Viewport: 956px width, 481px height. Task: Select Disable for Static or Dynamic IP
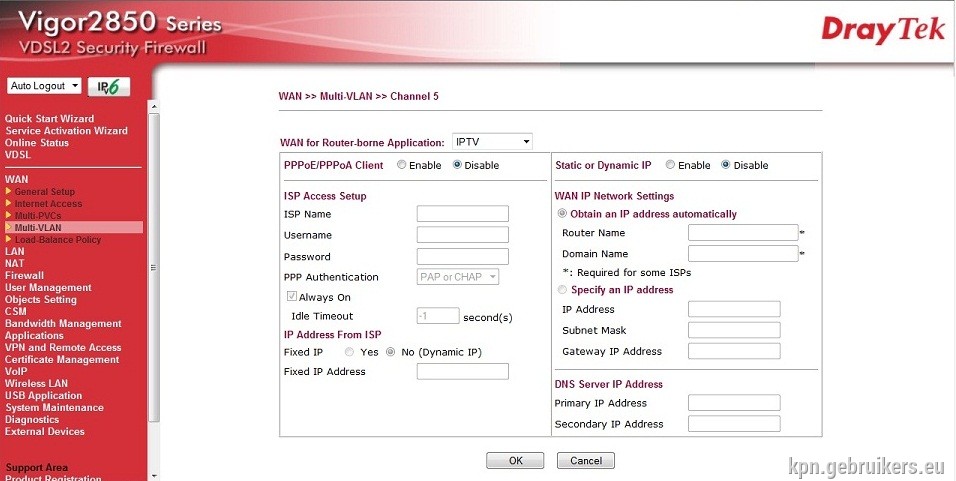click(x=726, y=165)
